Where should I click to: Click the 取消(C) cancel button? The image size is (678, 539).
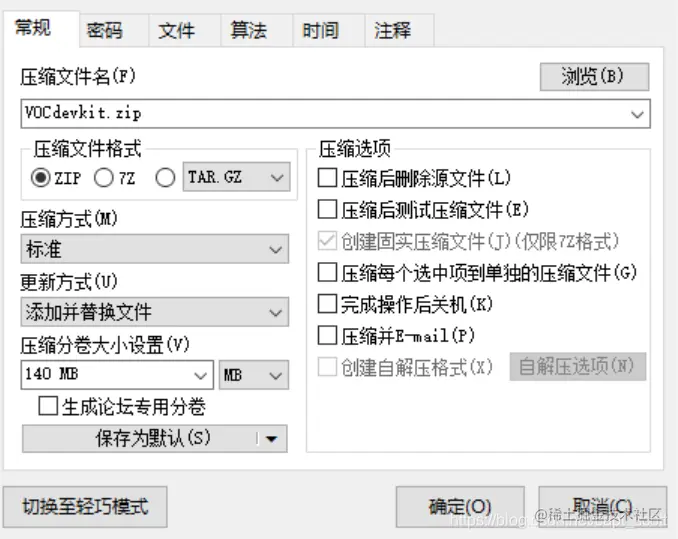(602, 507)
